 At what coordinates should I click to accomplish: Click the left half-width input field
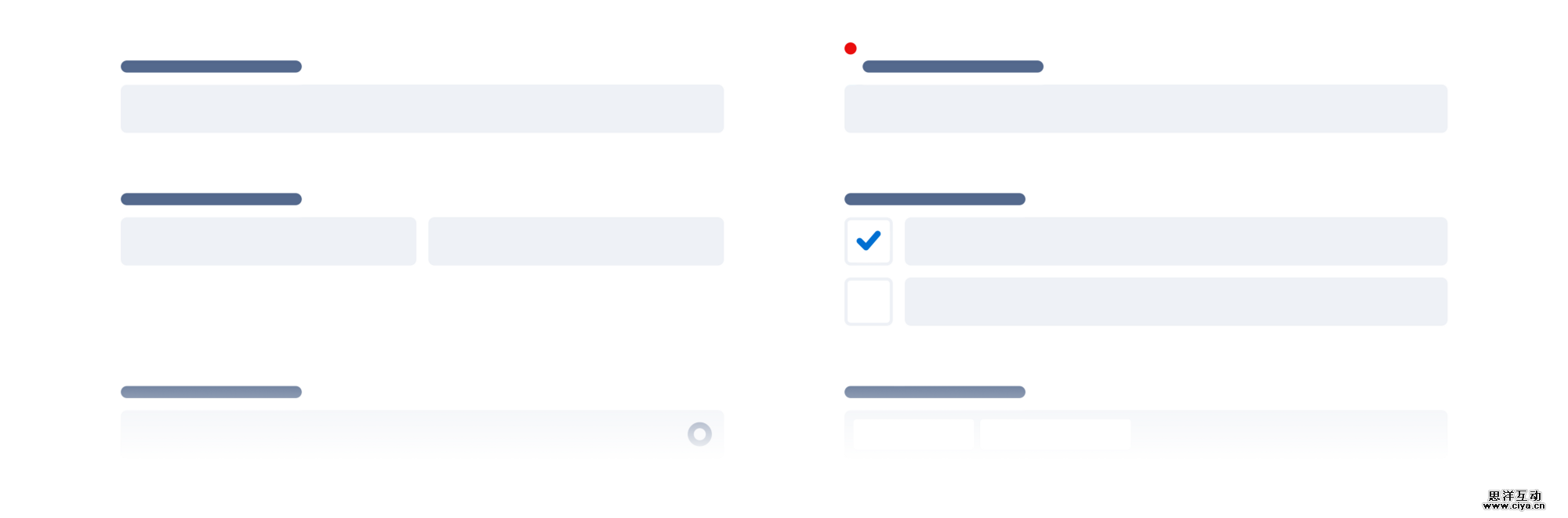(268, 241)
